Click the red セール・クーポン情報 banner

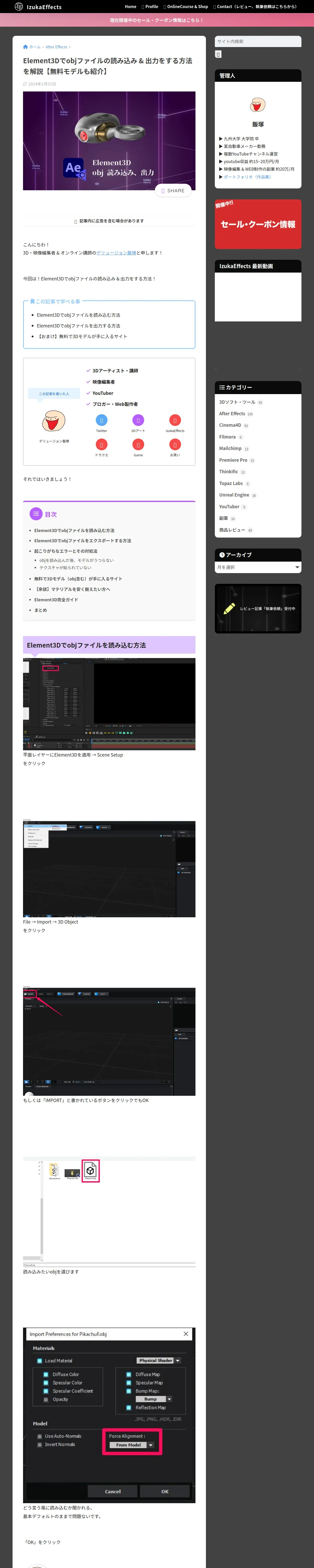click(258, 224)
